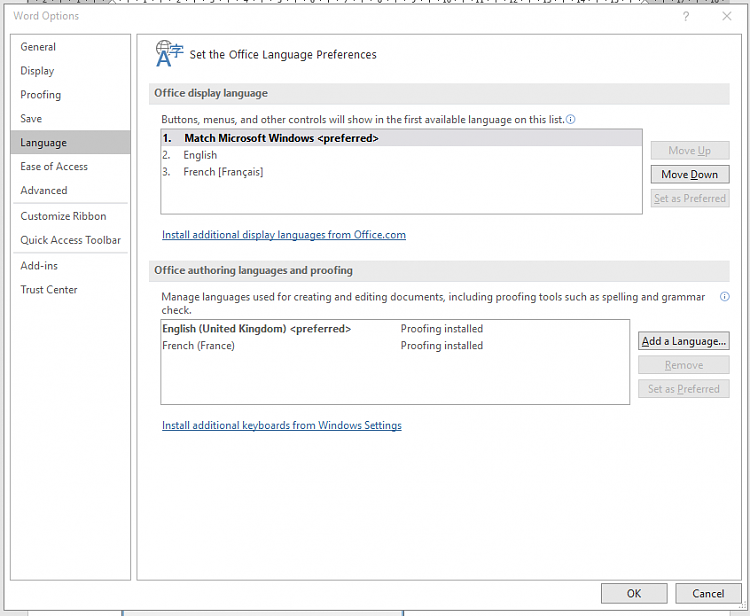Image resolution: width=750 pixels, height=616 pixels.
Task: Click the Office Language Preferences header icon
Action: (x=169, y=54)
